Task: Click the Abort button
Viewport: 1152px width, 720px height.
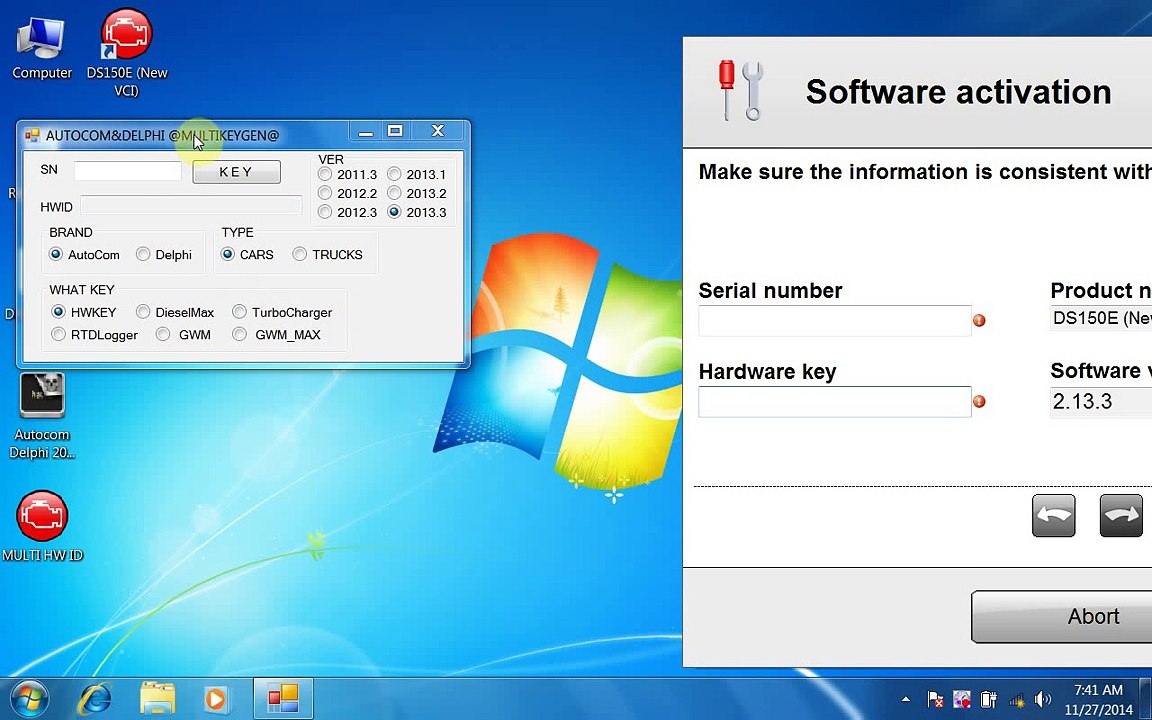Action: click(x=1092, y=616)
